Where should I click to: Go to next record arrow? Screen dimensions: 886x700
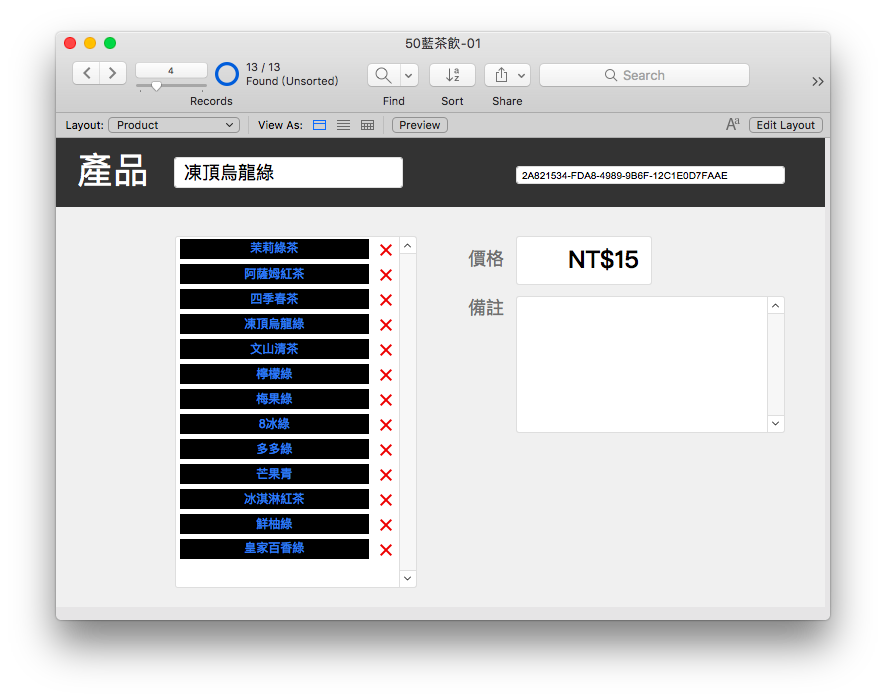pyautogui.click(x=112, y=73)
